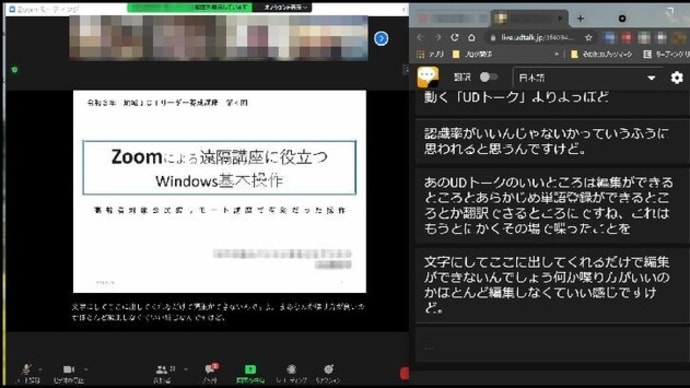Open first yellow bookmark folder beside Apps

pyautogui.click(x=472, y=54)
